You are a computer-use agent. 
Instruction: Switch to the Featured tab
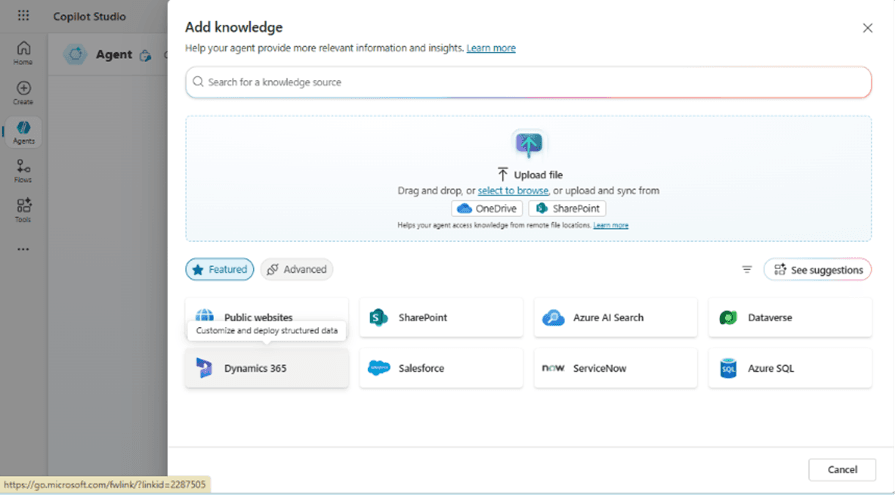(219, 270)
